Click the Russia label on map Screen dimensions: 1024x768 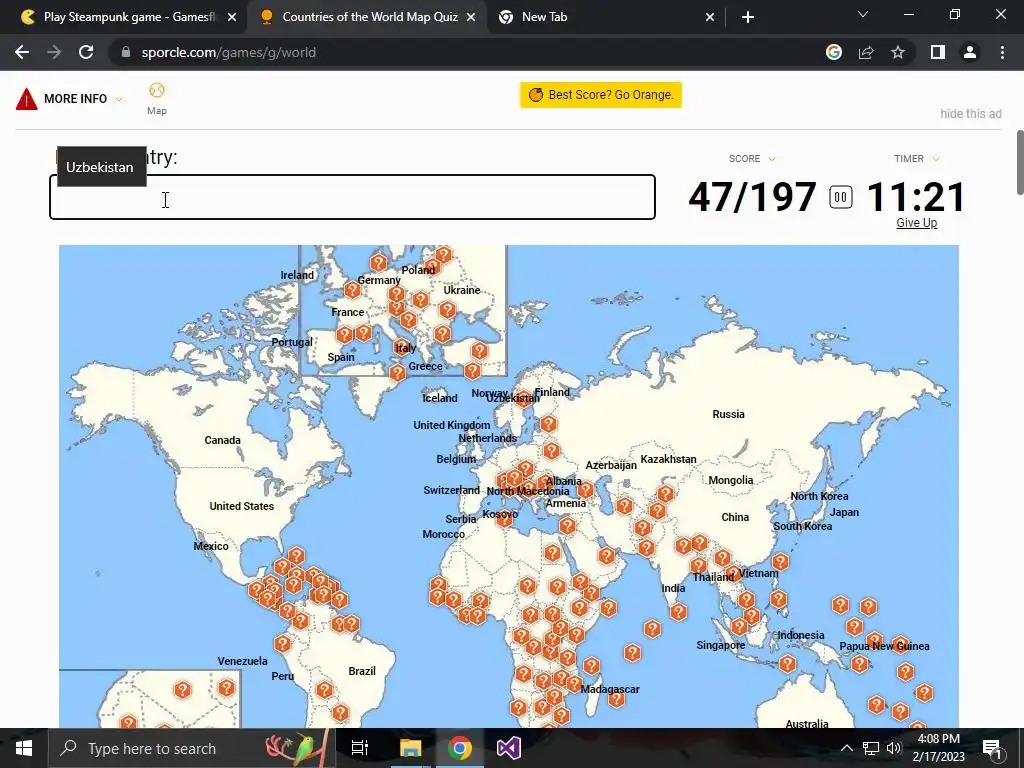(728, 414)
